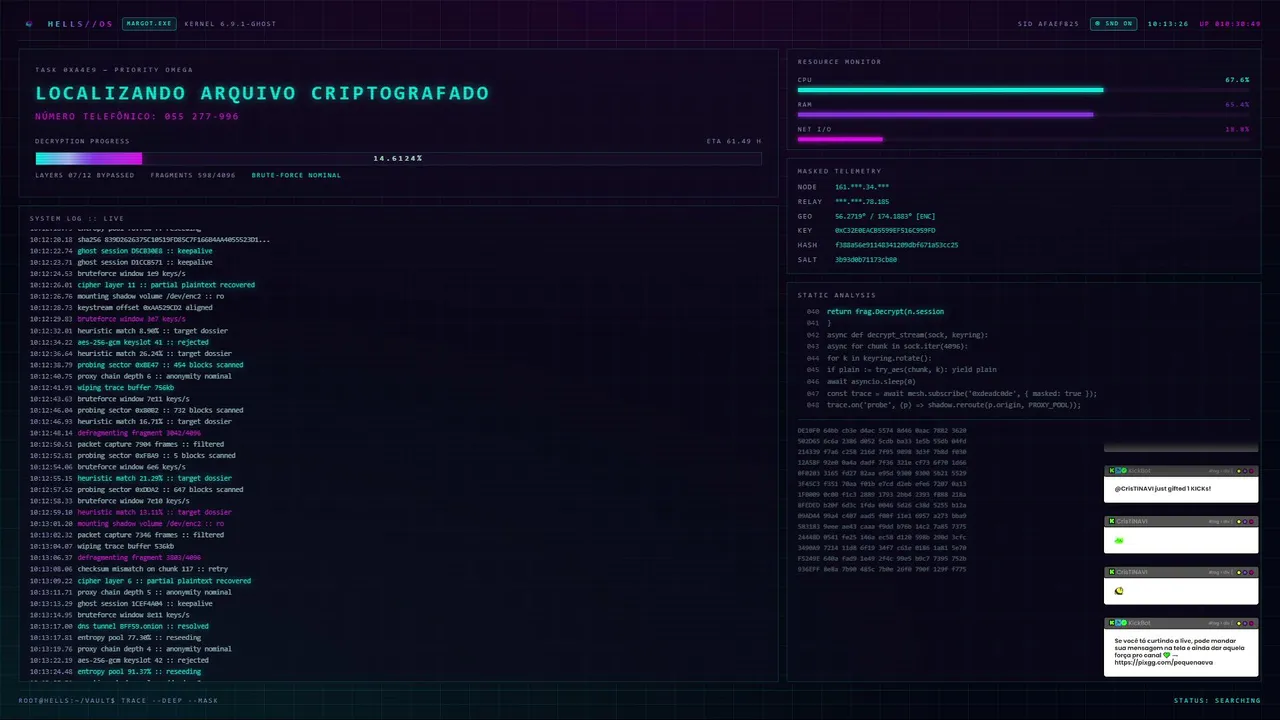This screenshot has width=1280, height=720.
Task: Click BRUTE-FORCE NOMINAL status
Action: coord(296,175)
